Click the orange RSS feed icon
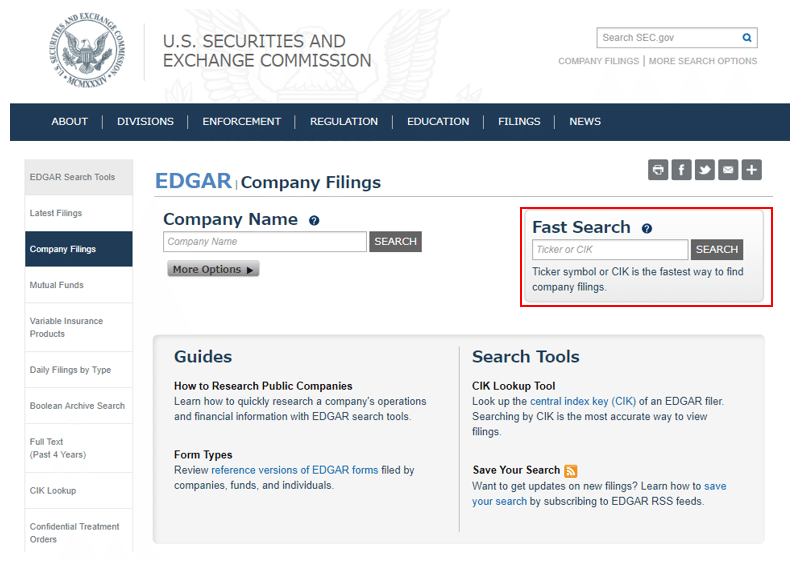The width and height of the screenshot is (799, 561). click(x=571, y=471)
